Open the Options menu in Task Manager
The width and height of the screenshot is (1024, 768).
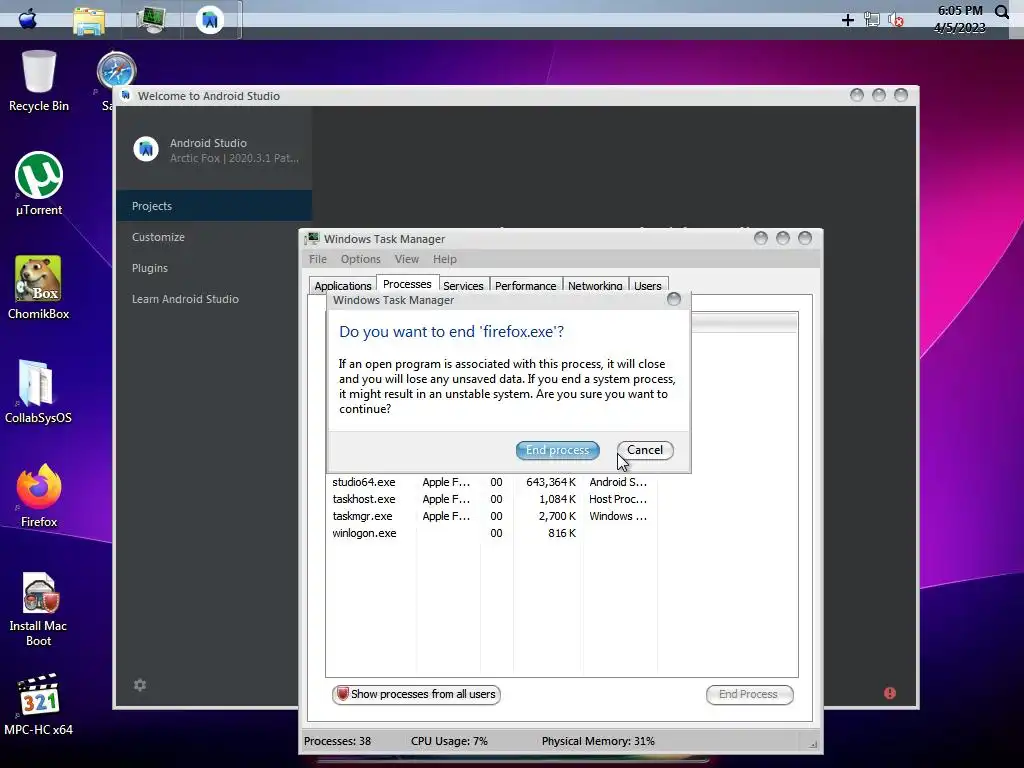click(360, 259)
